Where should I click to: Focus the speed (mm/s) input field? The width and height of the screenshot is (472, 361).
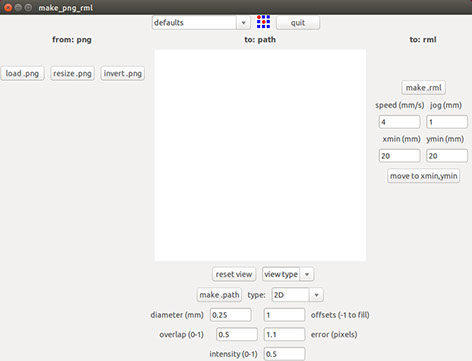pos(399,122)
